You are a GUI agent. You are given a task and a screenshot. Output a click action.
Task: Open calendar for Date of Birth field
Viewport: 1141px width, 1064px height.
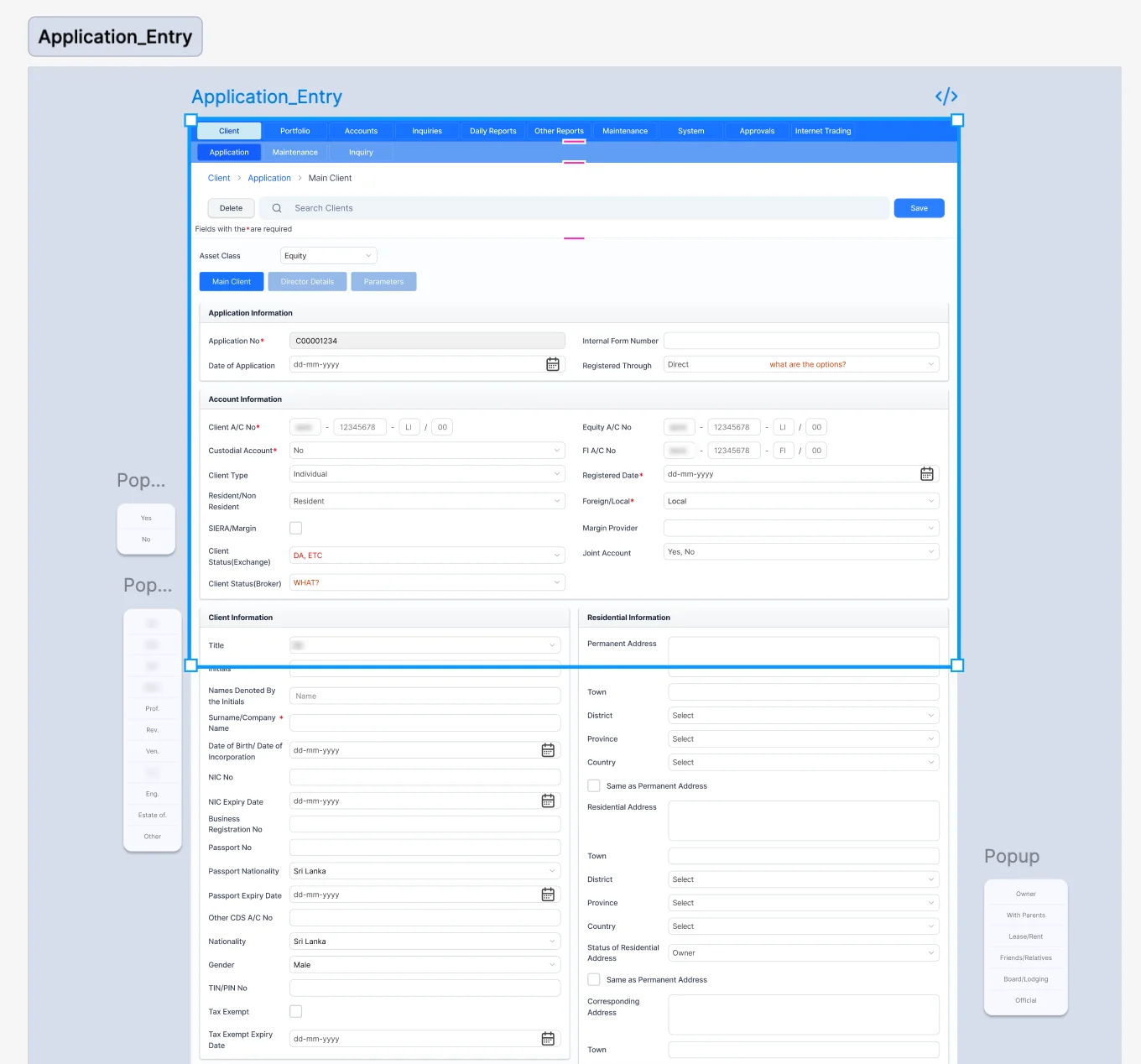pyautogui.click(x=548, y=750)
